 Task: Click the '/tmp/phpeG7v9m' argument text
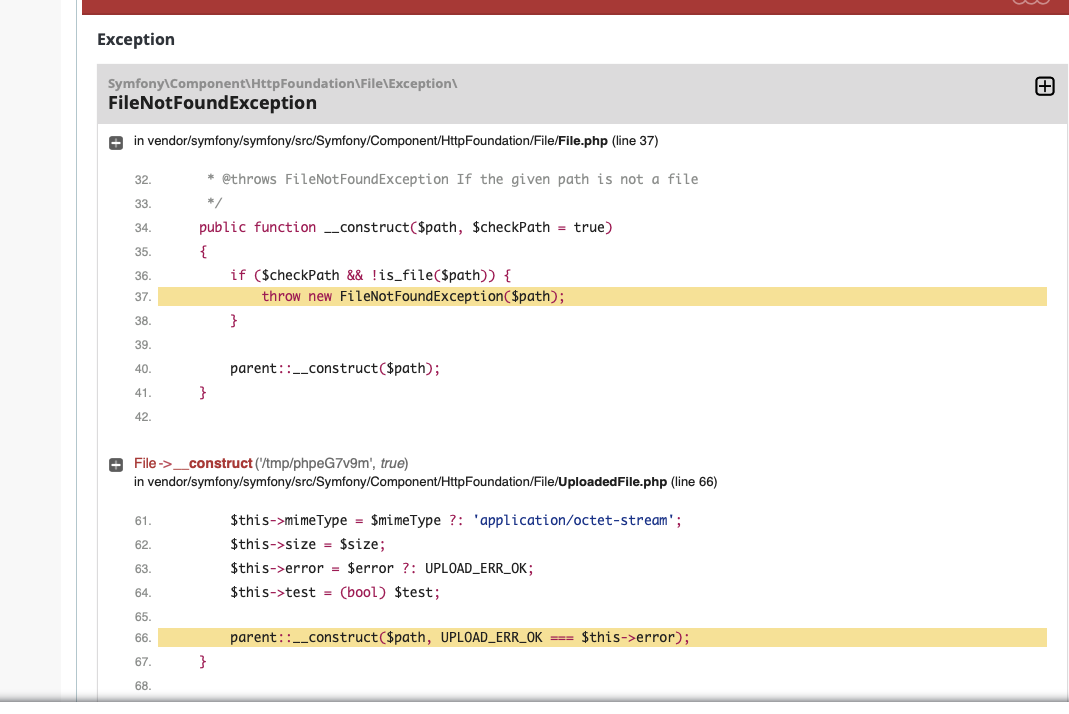[315, 464]
